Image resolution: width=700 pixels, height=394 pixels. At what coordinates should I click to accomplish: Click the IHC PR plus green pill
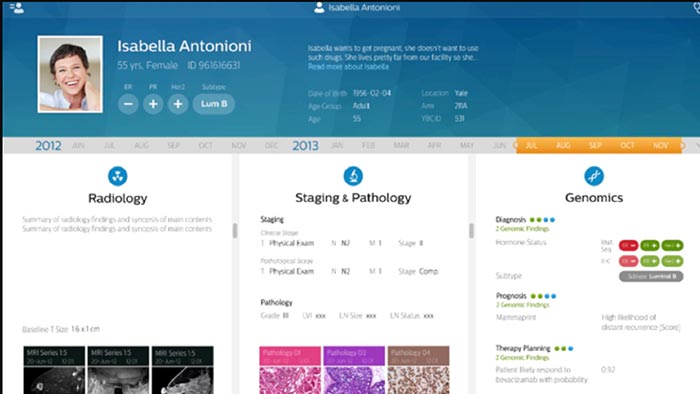pos(650,261)
